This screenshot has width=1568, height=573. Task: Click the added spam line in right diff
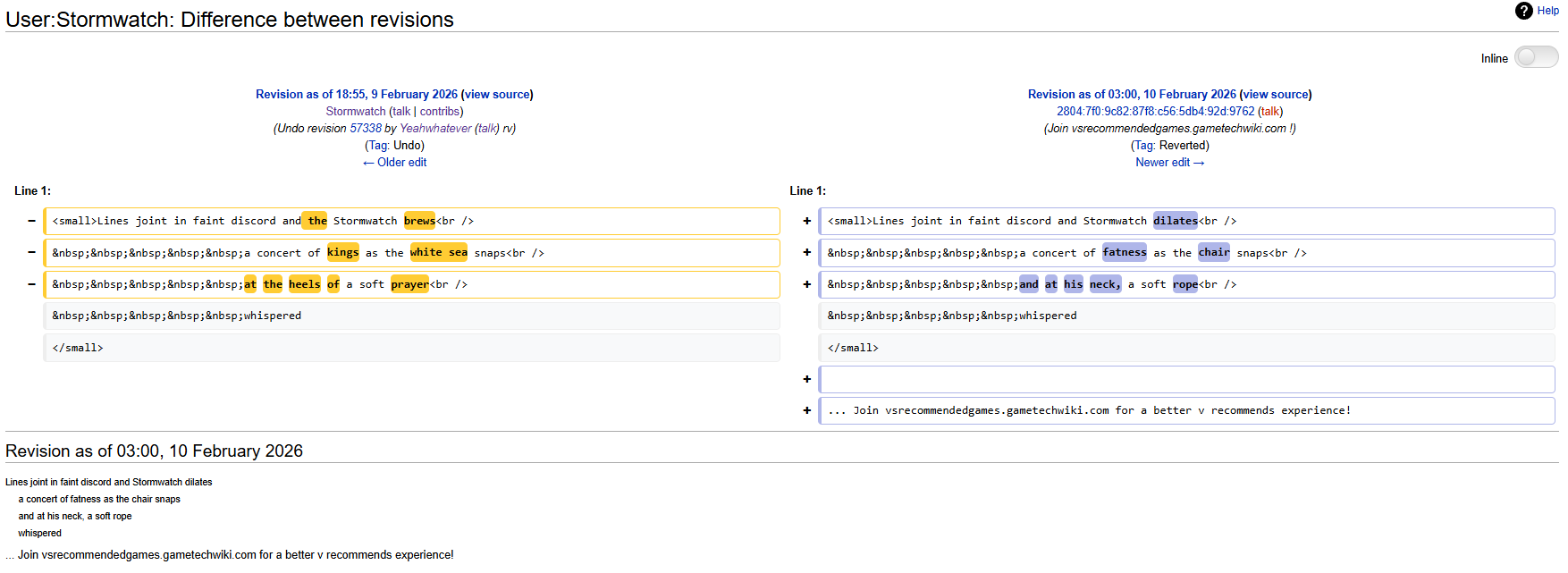point(1186,410)
